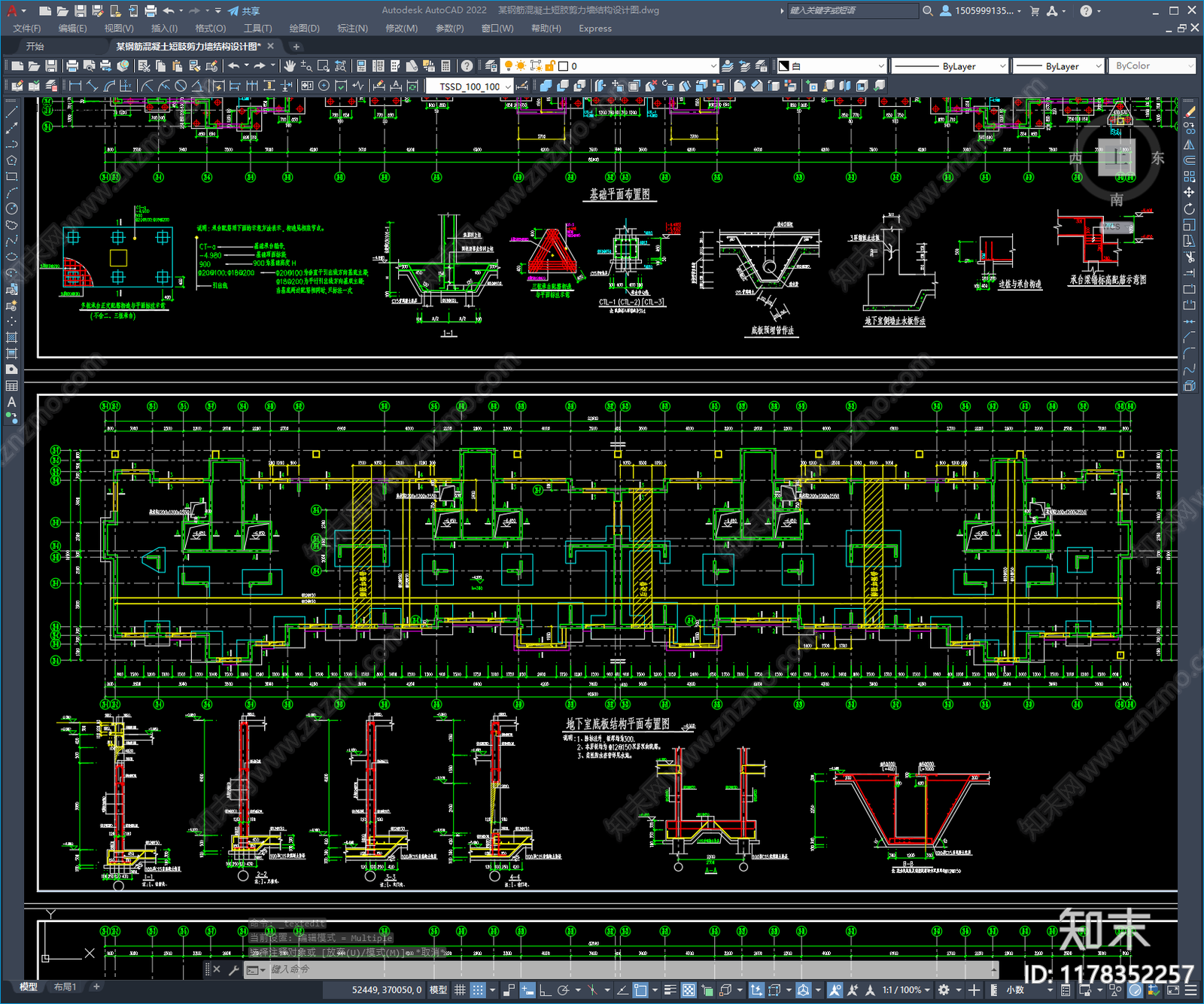Select the Hatch tool in the left toolbar
Screen dimensions: 1204x1004
pos(11,337)
